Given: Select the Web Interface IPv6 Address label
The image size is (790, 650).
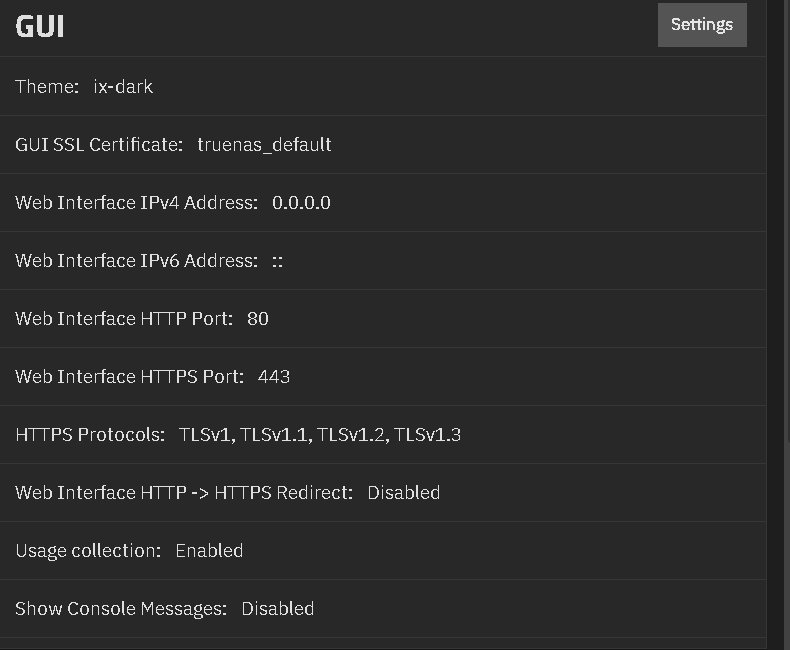Looking at the screenshot, I should click(136, 261).
